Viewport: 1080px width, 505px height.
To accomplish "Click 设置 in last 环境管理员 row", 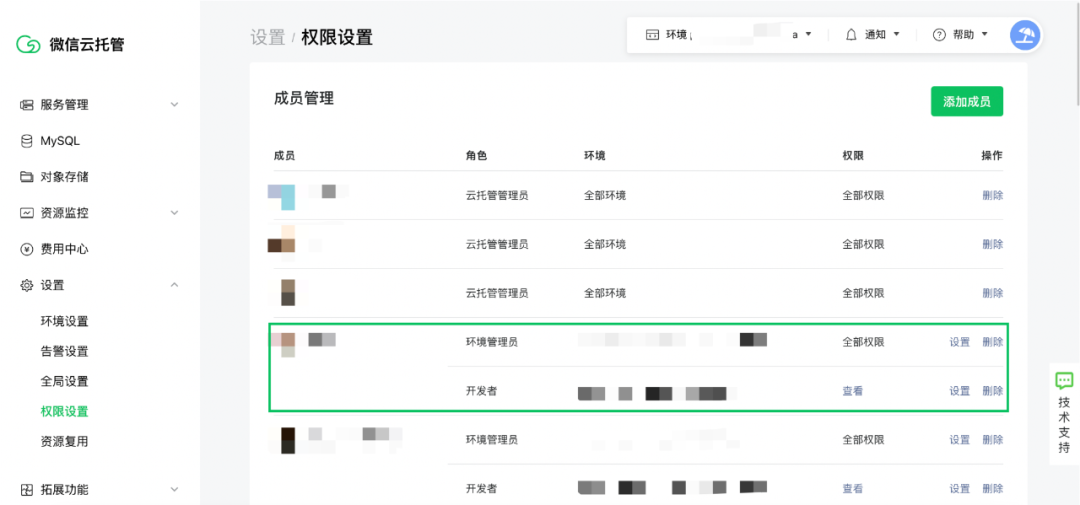I will tap(959, 440).
